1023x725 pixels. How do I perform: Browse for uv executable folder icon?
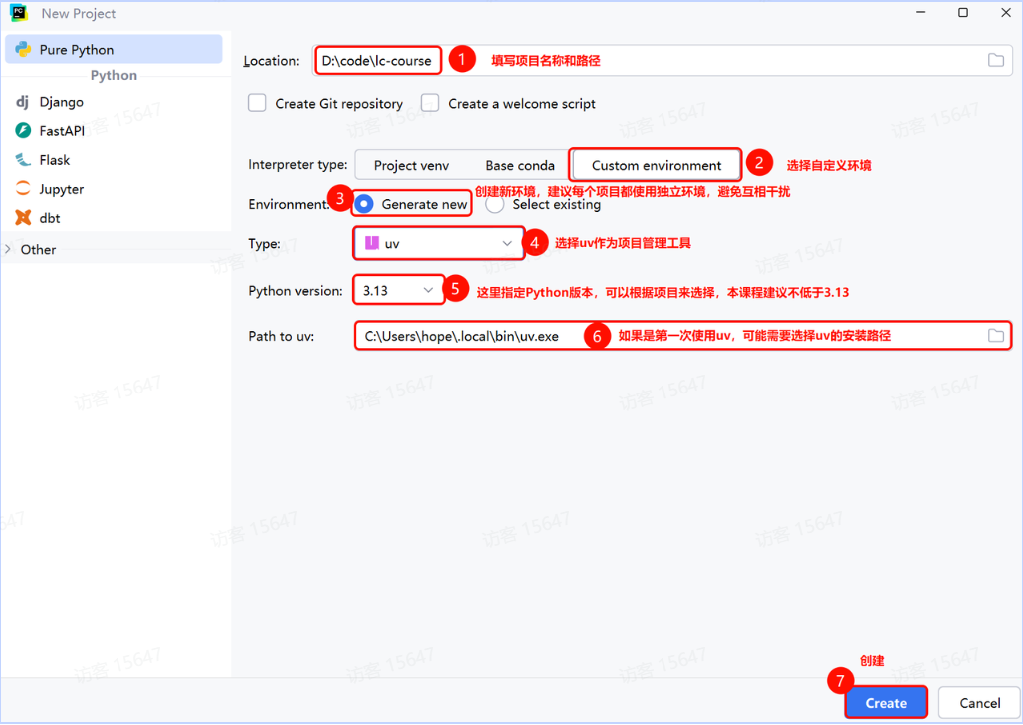pyautogui.click(x=996, y=336)
